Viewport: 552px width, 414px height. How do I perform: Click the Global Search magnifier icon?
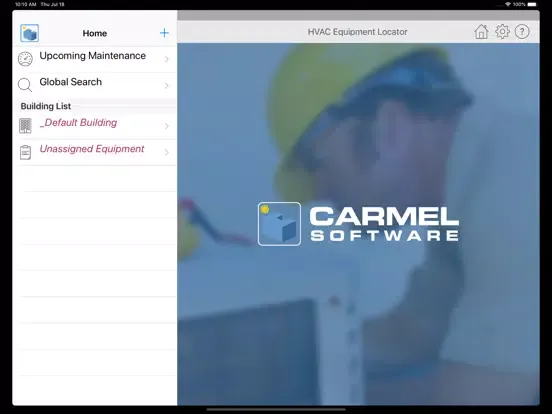(25, 85)
